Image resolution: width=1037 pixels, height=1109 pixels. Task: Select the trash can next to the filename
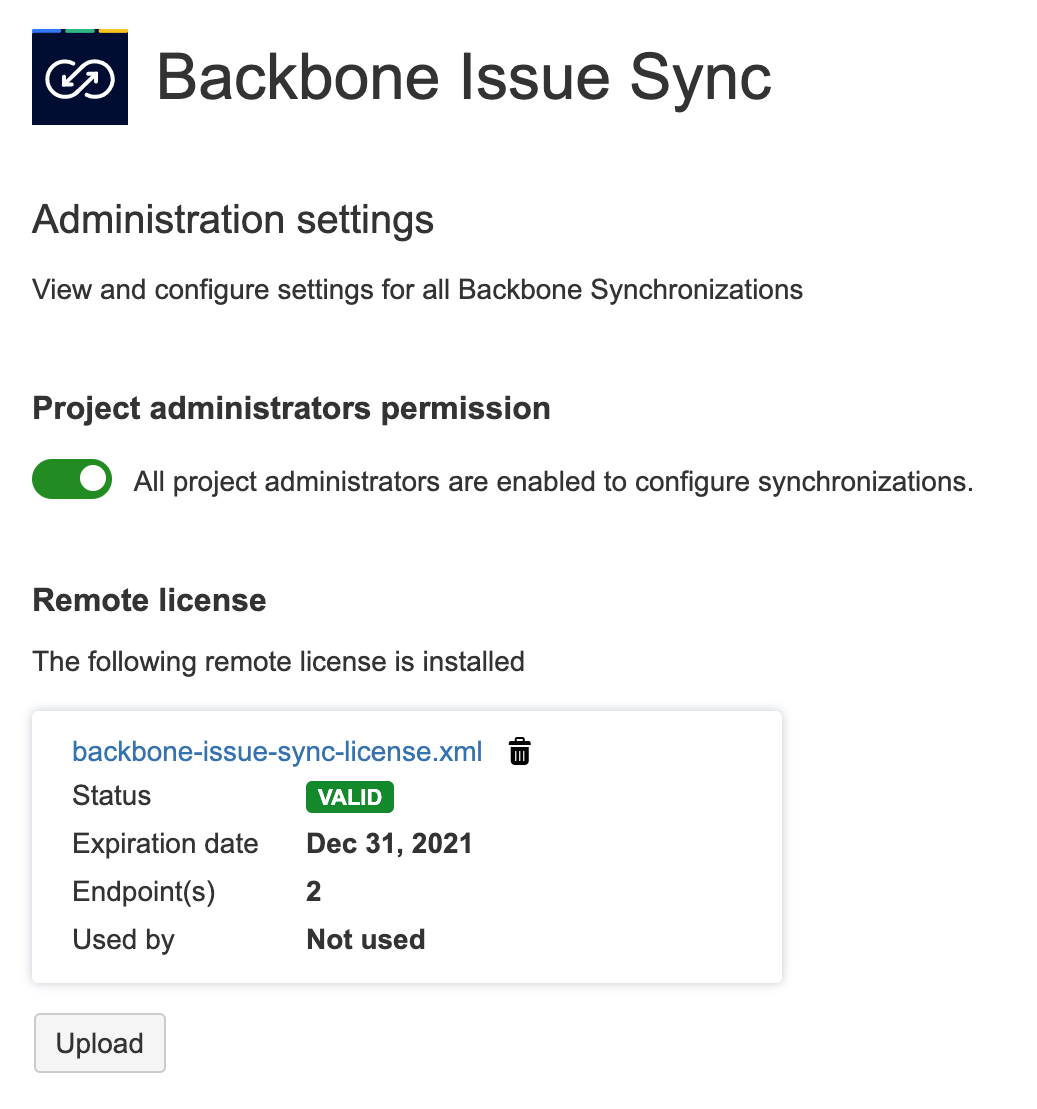519,751
